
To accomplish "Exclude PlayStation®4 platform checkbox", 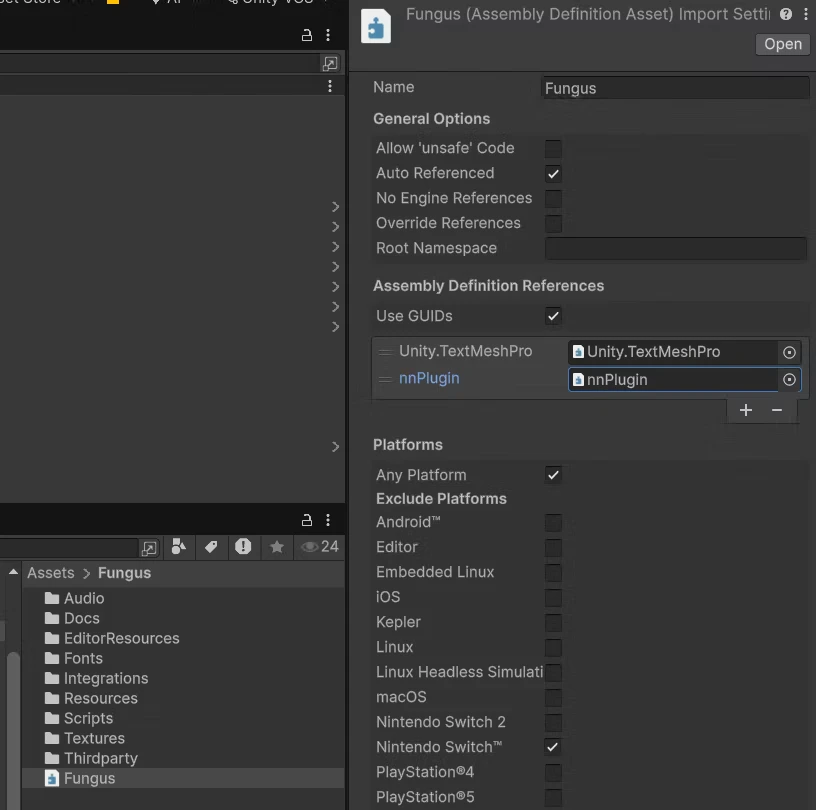I will 553,772.
